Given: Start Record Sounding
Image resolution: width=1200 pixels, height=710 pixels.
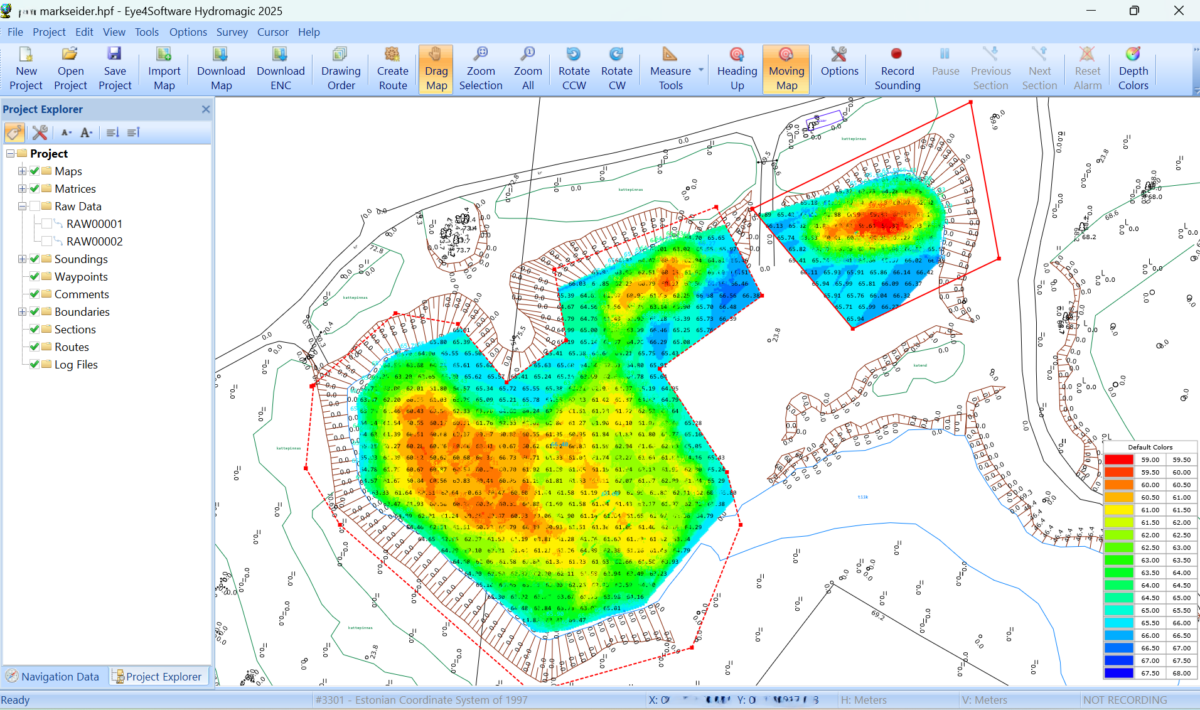Looking at the screenshot, I should 897,69.
